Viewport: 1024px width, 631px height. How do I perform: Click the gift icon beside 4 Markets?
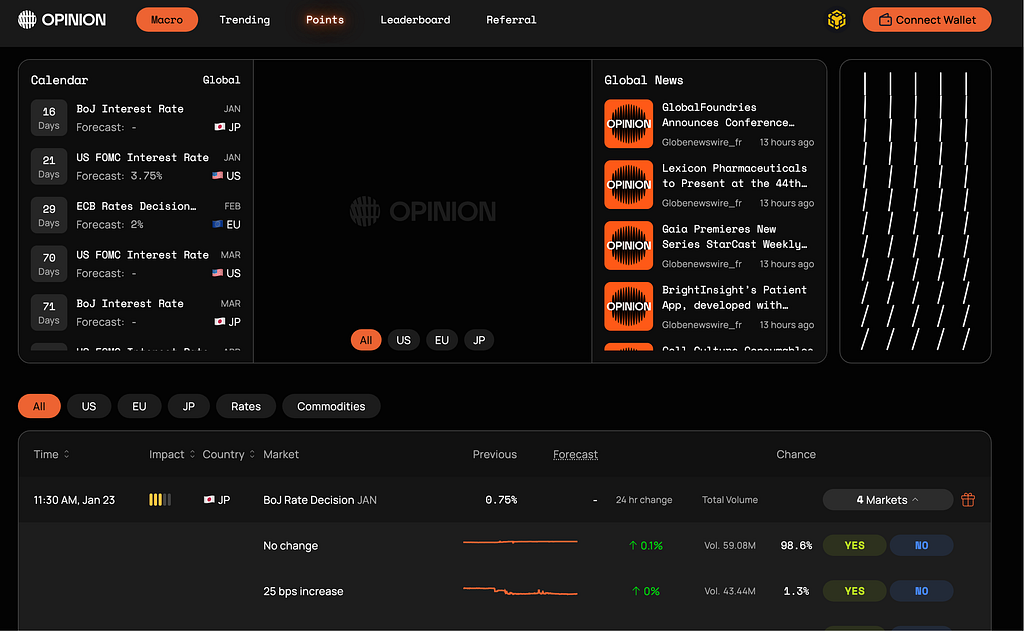(968, 500)
